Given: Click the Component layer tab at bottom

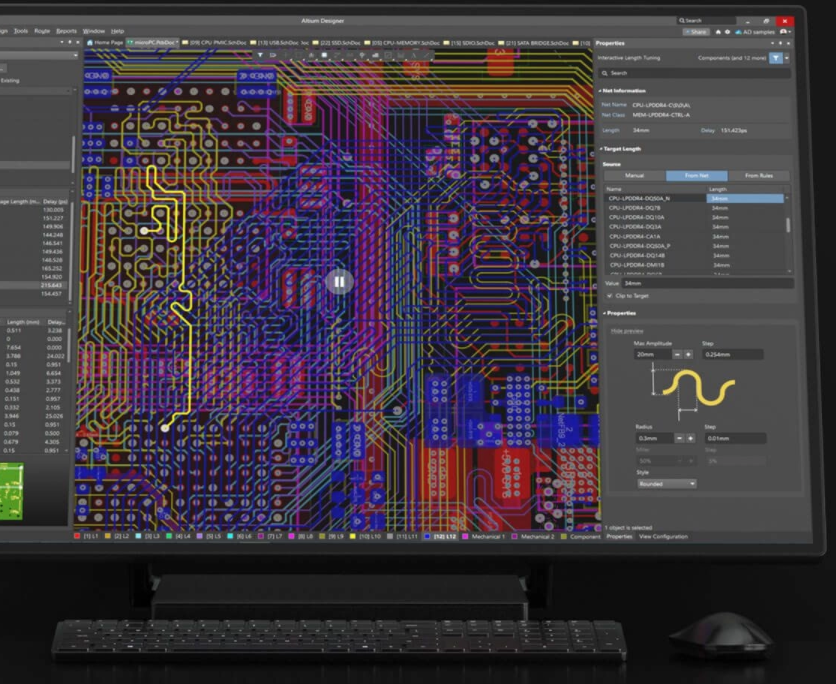Looking at the screenshot, I should pyautogui.click(x=580, y=536).
